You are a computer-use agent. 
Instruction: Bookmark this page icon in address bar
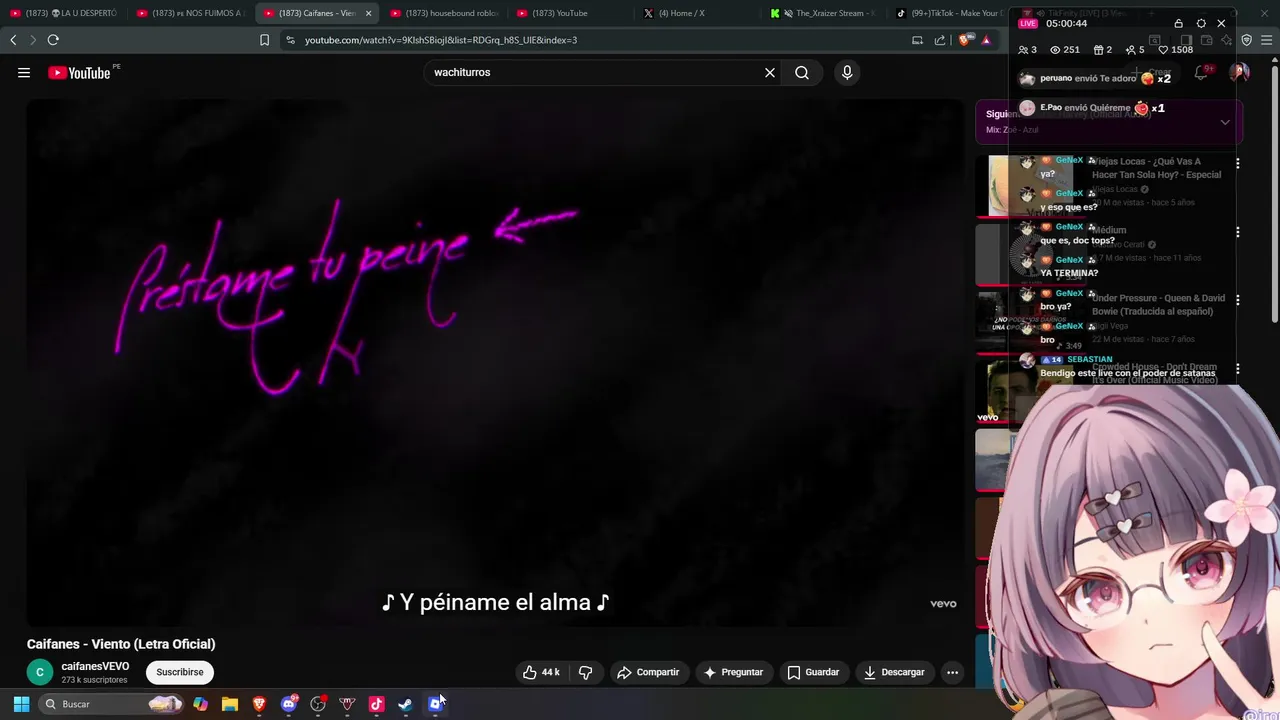(264, 40)
